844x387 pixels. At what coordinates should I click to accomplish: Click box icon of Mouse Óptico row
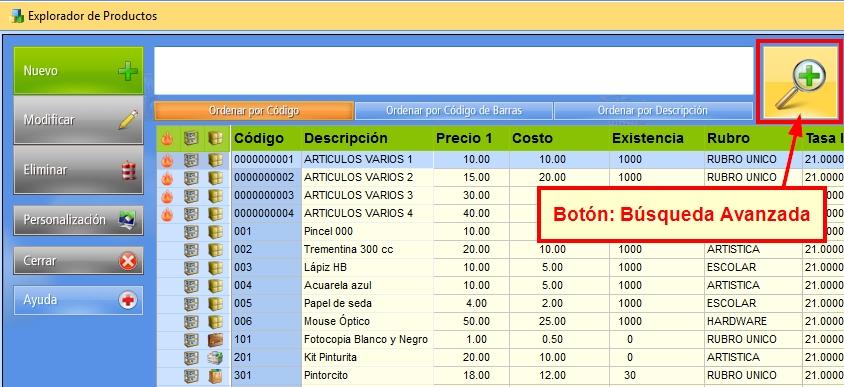click(215, 322)
